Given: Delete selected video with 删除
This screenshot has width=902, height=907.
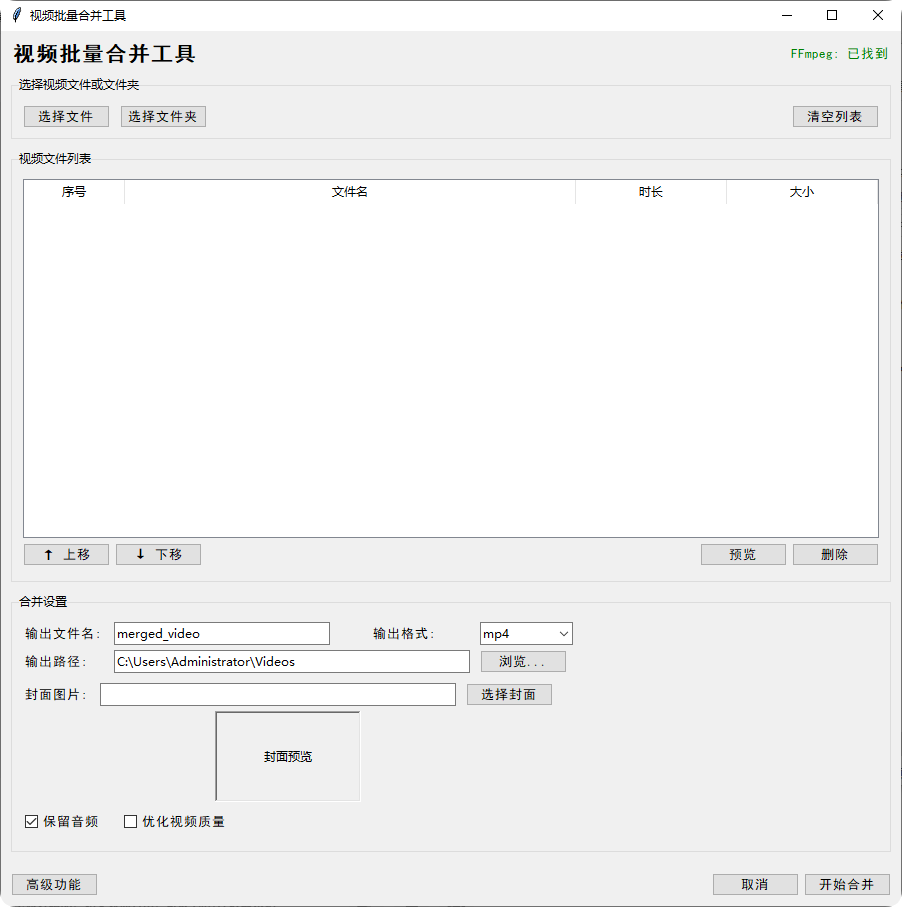Looking at the screenshot, I should (835, 554).
